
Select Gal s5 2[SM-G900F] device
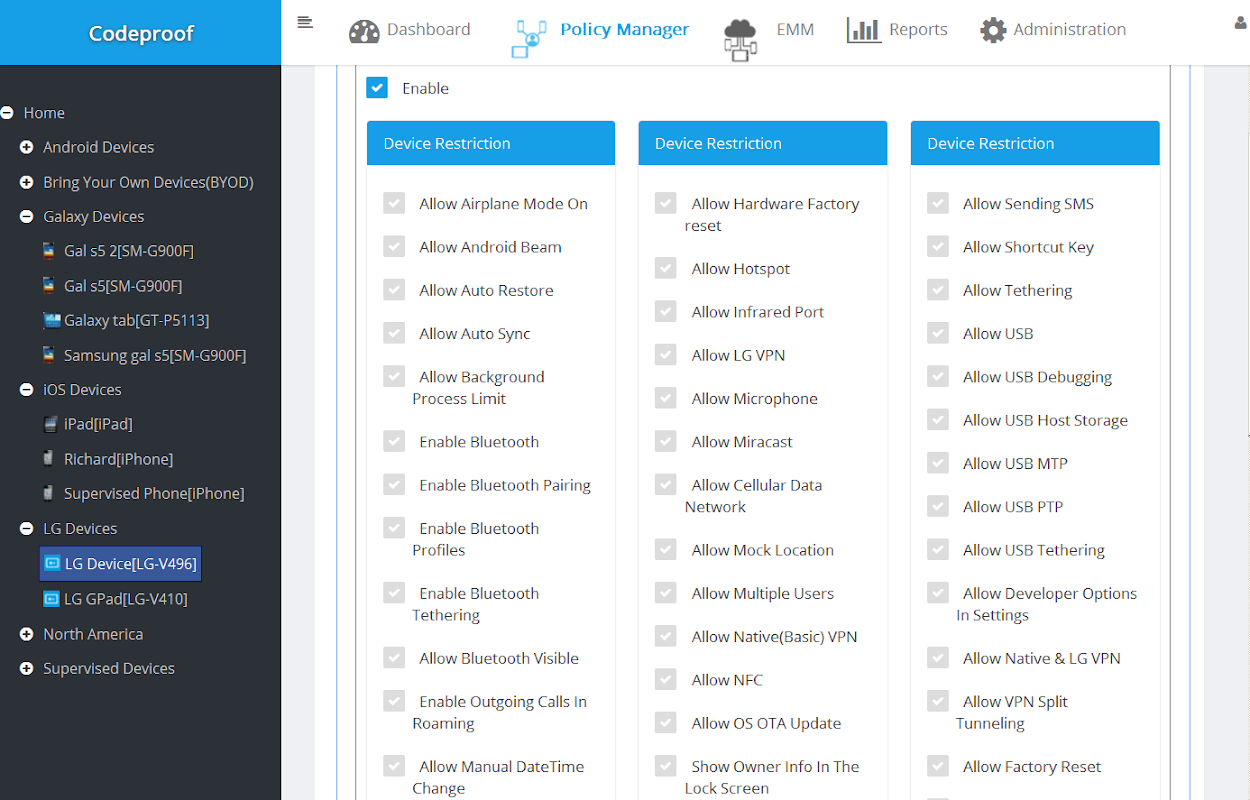pos(129,251)
